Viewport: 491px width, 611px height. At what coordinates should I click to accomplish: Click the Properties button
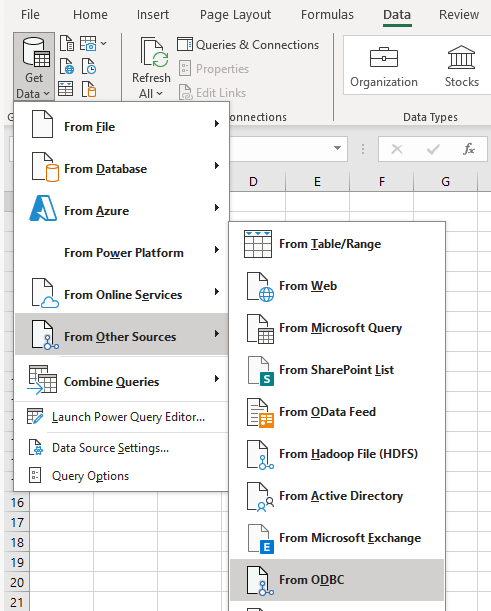(214, 69)
